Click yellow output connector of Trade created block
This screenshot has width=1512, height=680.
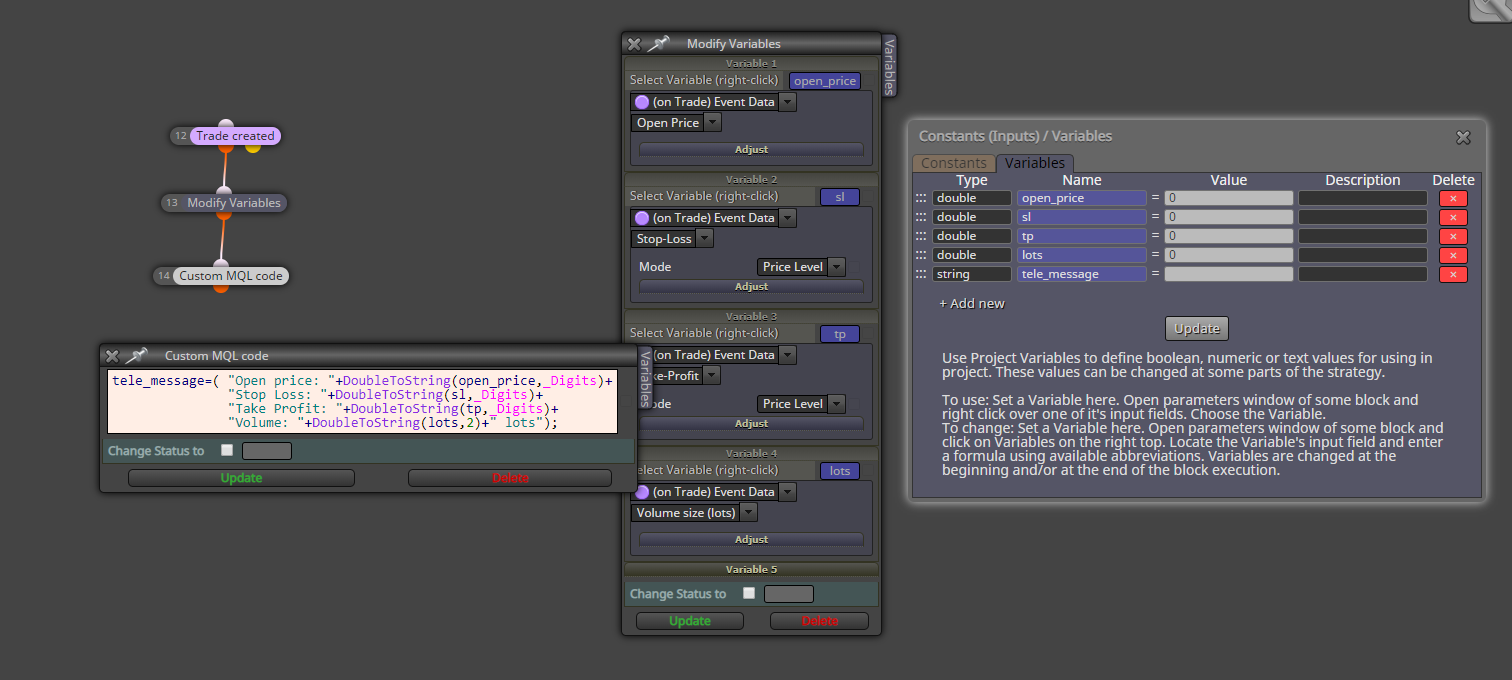point(253,148)
